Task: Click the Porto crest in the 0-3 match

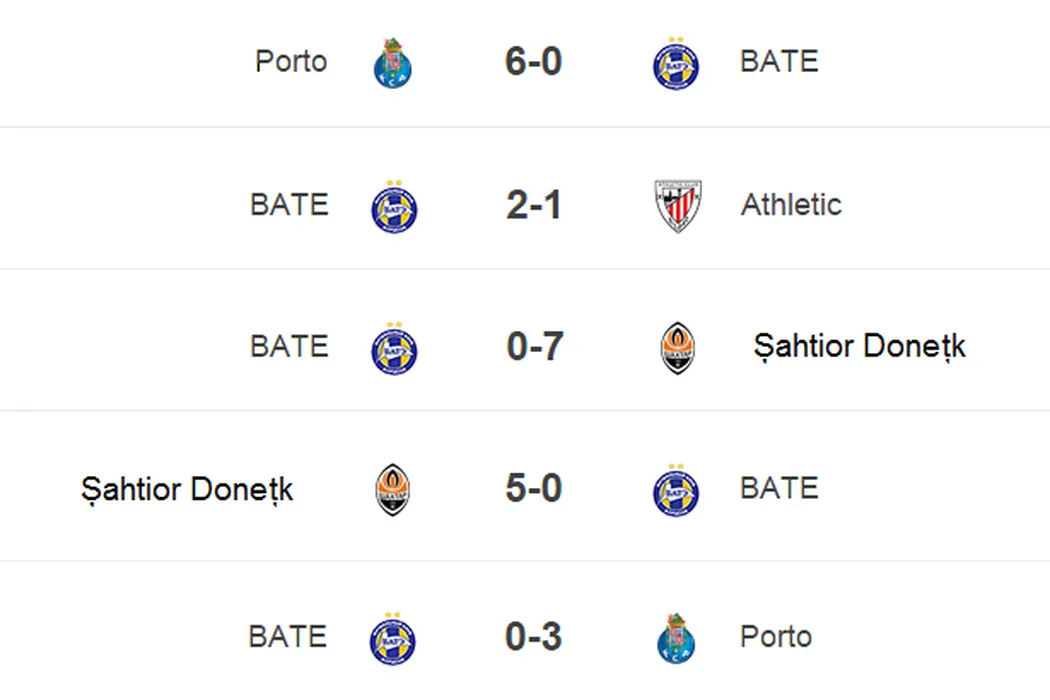Action: click(x=677, y=638)
